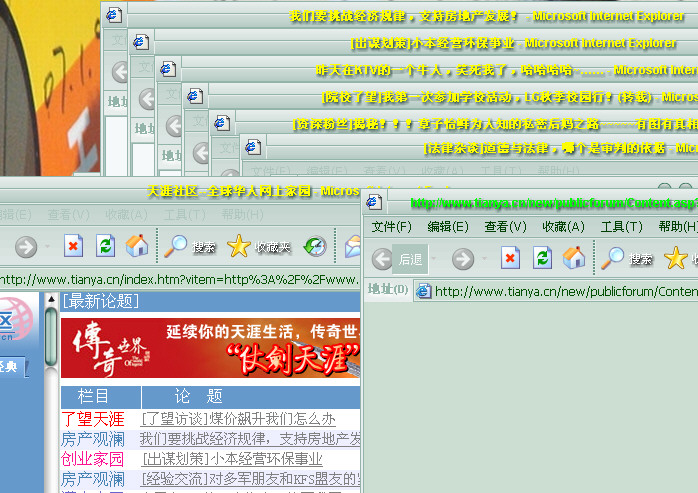698x493 pixels.
Task: Click the Search magnifier in the Content.asp window
Action: click(613, 258)
